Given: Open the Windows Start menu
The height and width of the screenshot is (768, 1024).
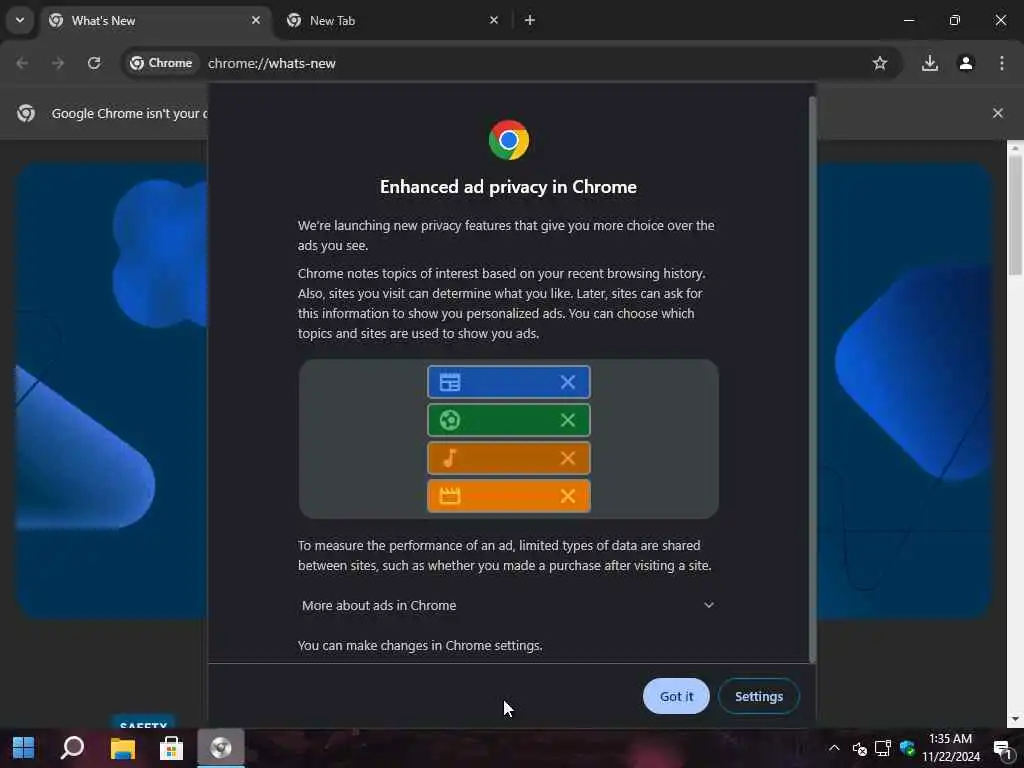Looking at the screenshot, I should pos(24,748).
